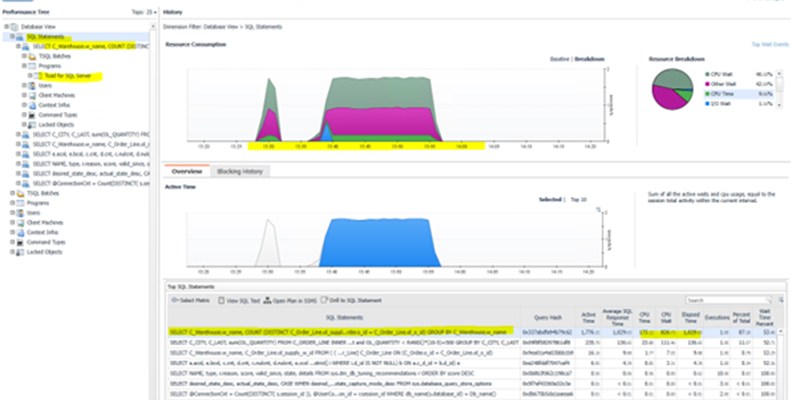
Task: Show Baseline view of Resource Consumption
Action: [x=560, y=59]
